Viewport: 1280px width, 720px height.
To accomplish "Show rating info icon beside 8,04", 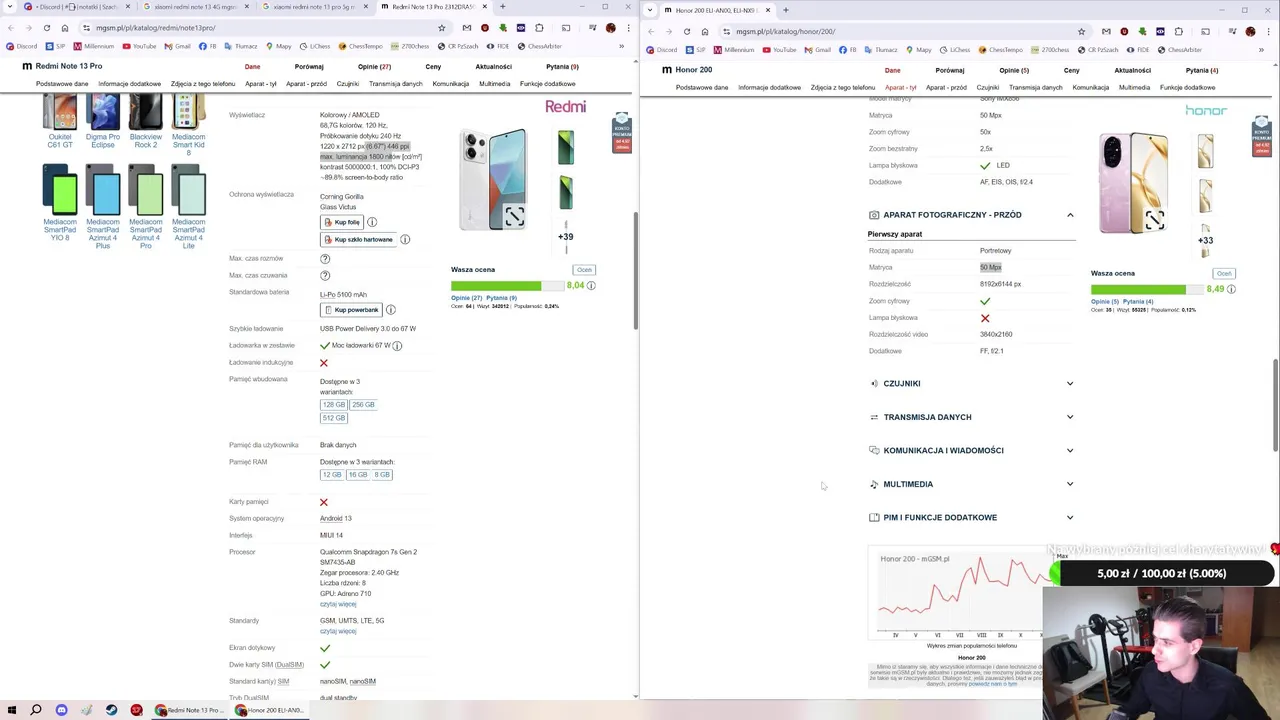I will pyautogui.click(x=591, y=286).
